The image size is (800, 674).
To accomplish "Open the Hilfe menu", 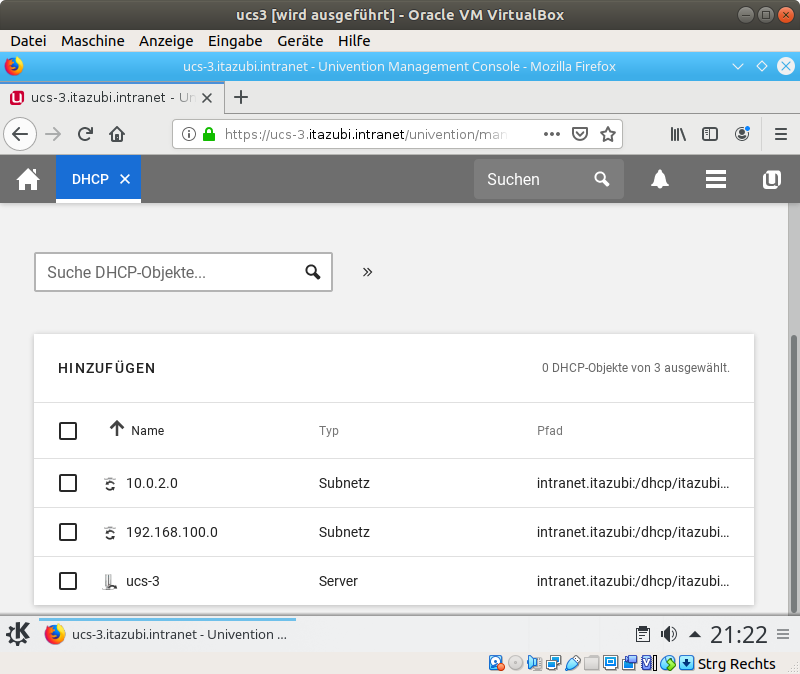I will click(x=354, y=41).
